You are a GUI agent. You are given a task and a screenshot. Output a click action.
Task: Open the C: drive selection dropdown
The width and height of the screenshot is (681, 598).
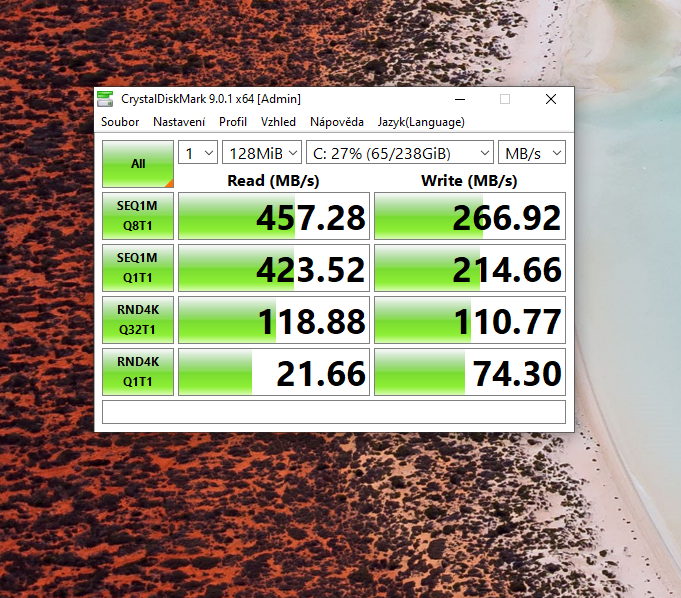[400, 152]
